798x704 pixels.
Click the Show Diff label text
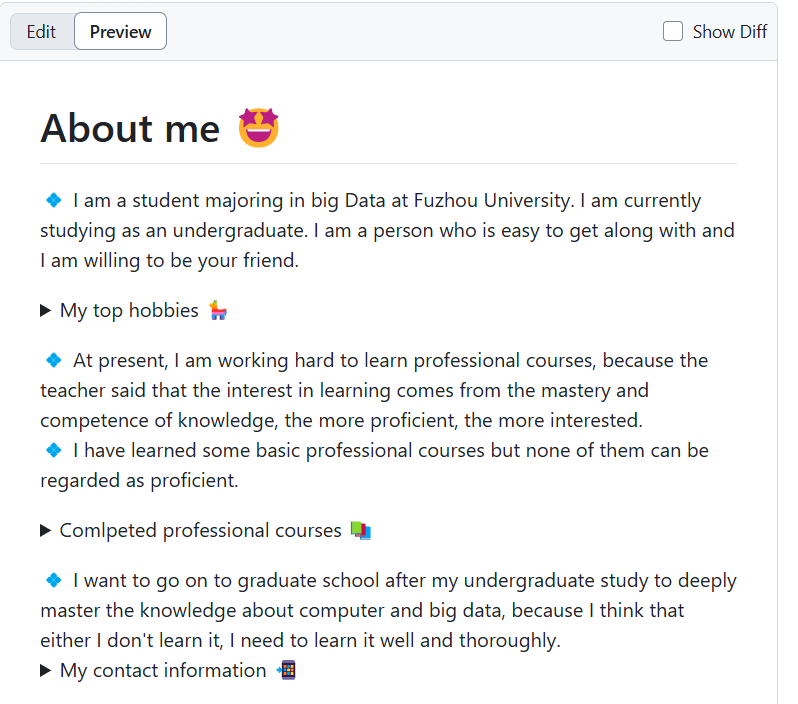point(729,32)
